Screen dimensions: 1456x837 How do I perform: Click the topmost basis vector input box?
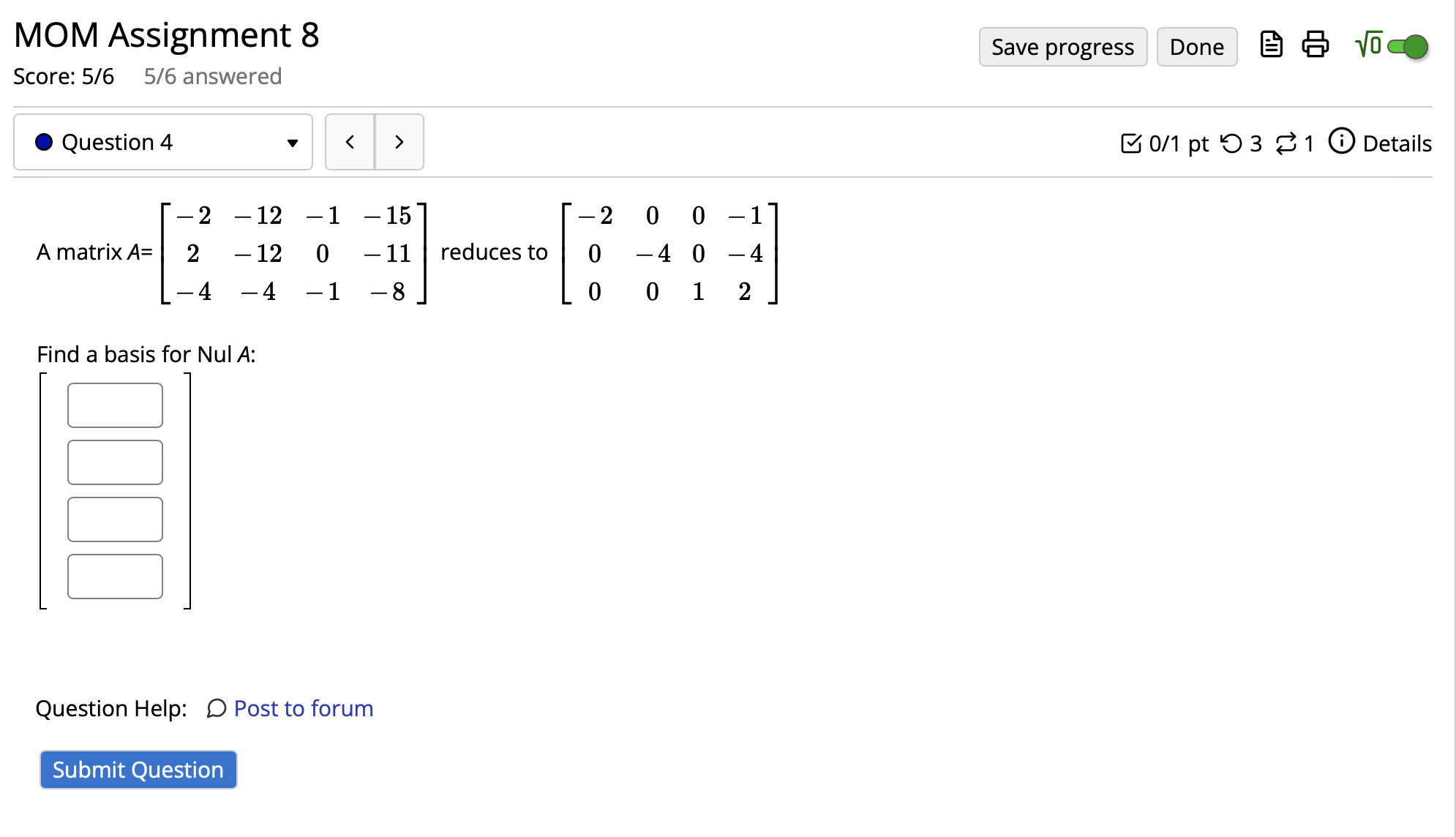click(x=114, y=405)
